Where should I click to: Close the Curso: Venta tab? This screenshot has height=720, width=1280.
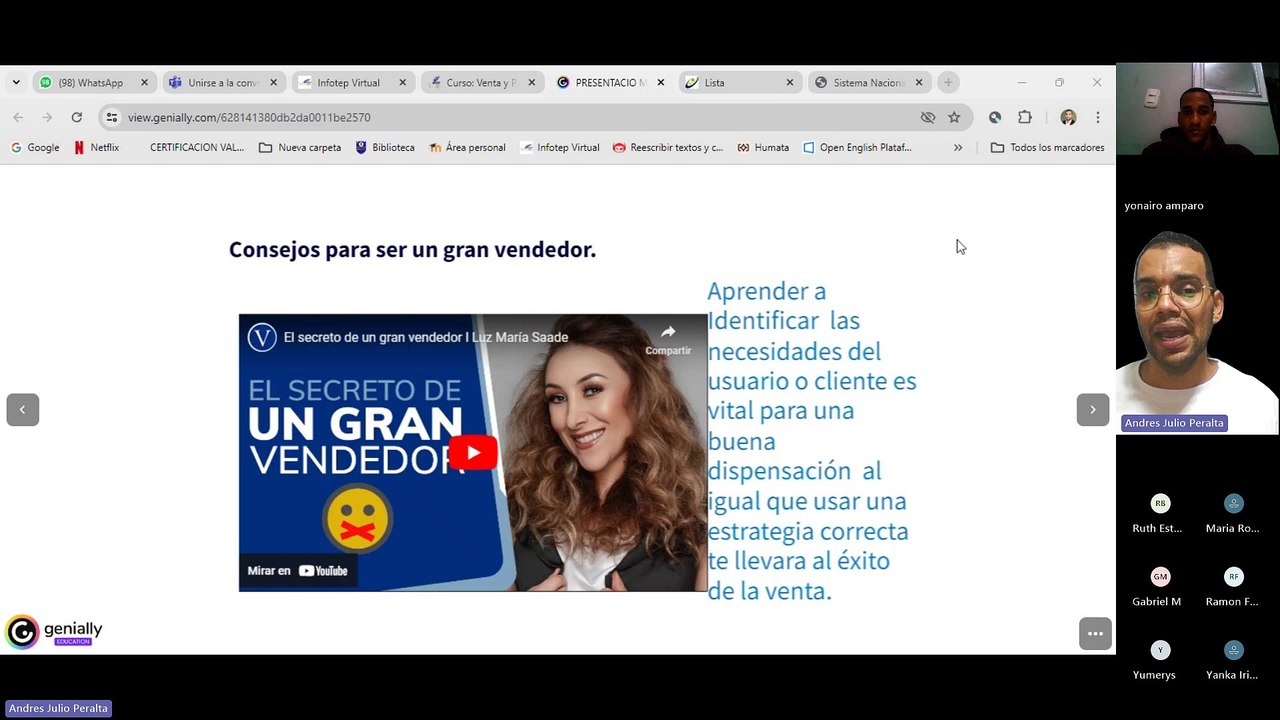coord(531,83)
